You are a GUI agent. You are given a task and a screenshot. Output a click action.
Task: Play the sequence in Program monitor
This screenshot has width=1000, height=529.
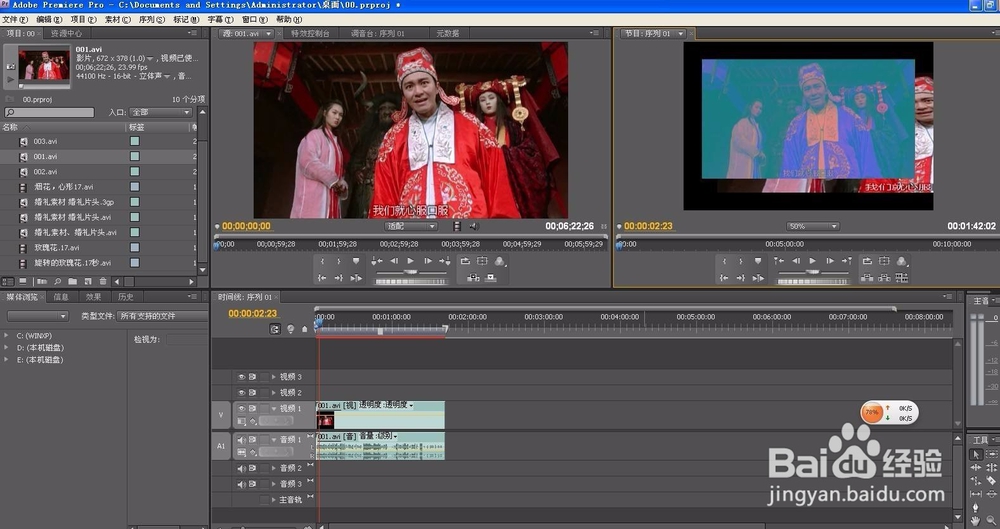[812, 261]
